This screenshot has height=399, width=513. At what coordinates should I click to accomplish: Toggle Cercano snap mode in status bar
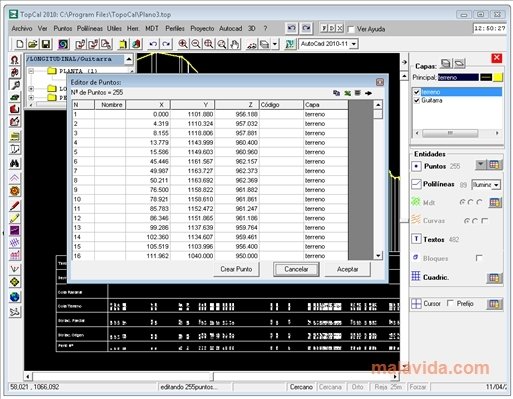pos(301,387)
